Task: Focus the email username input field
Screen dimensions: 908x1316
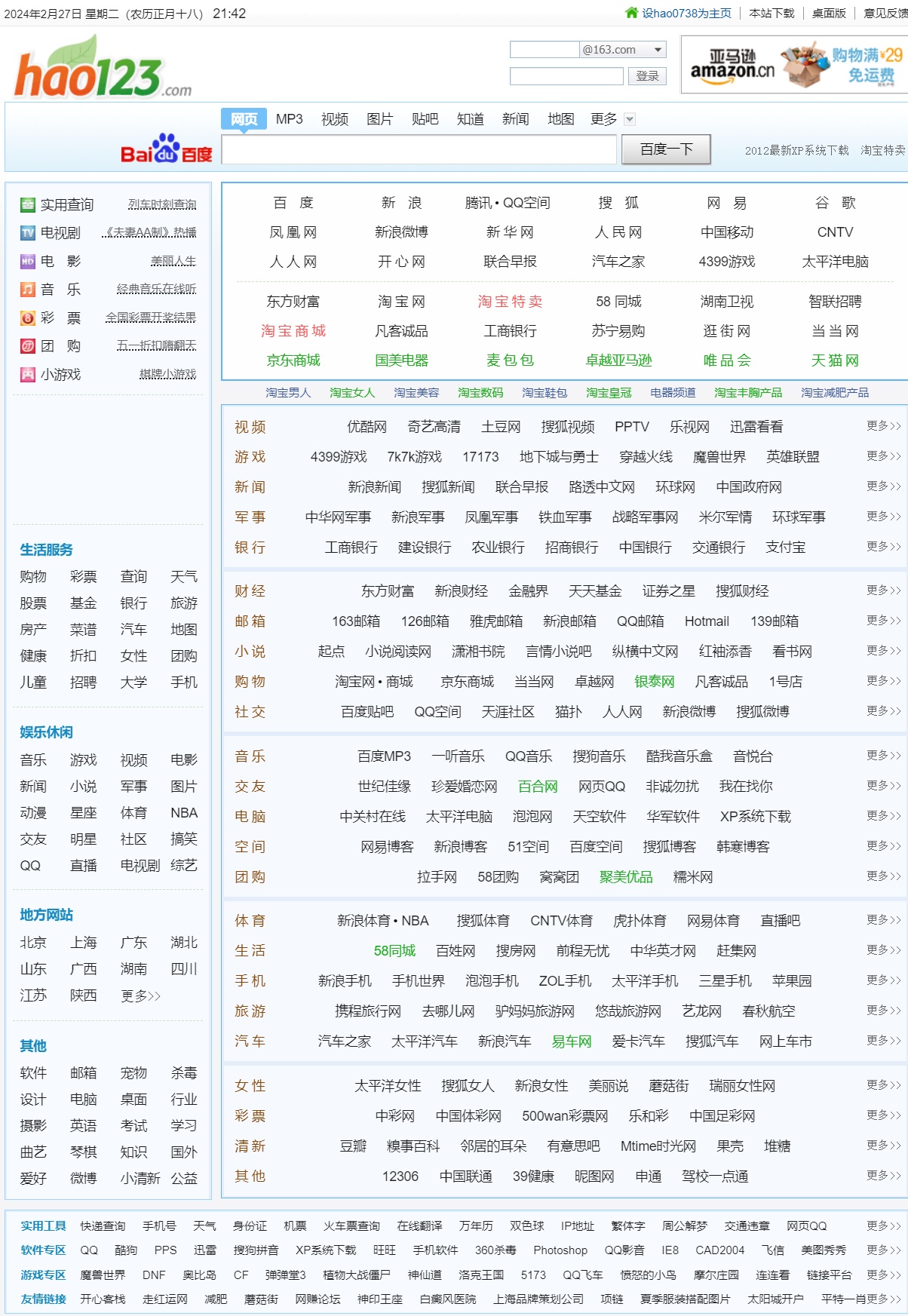Action: (x=544, y=50)
